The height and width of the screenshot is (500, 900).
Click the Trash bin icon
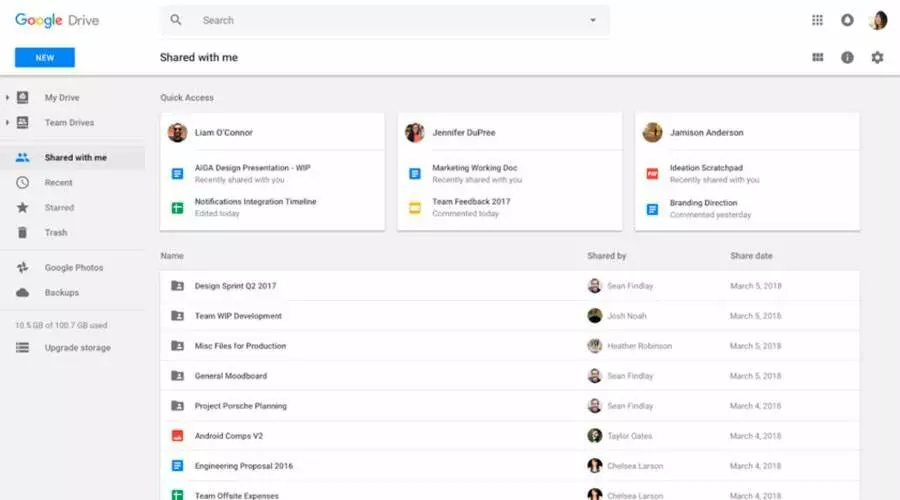pos(22,232)
